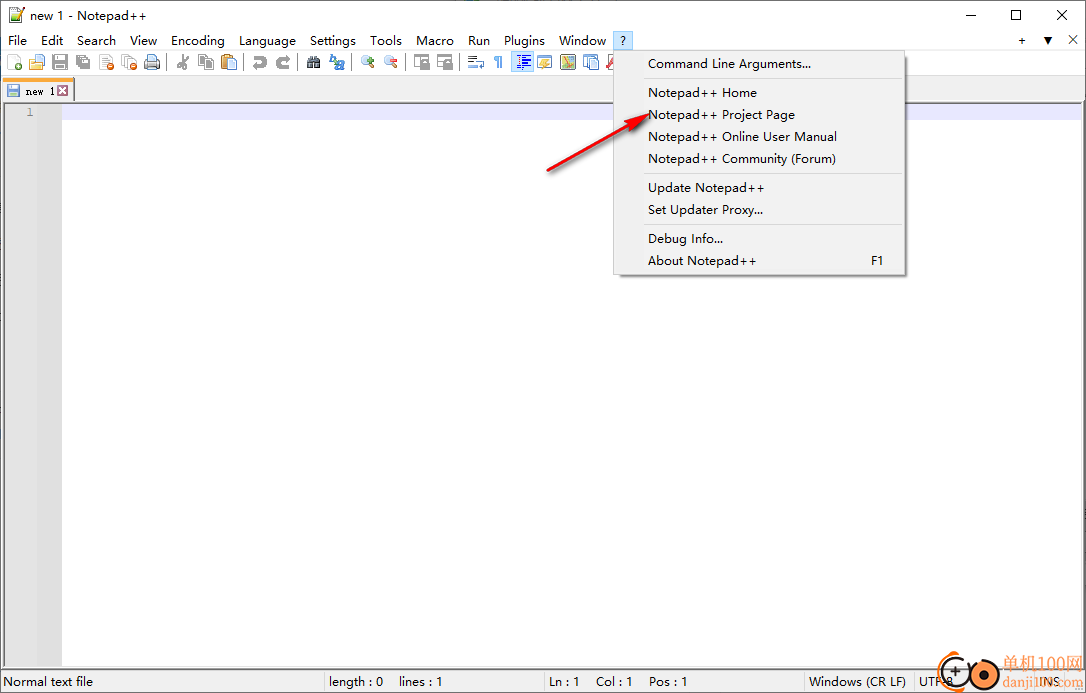Close the new 1 tab
Screen dimensions: 1086x693
(x=62, y=91)
